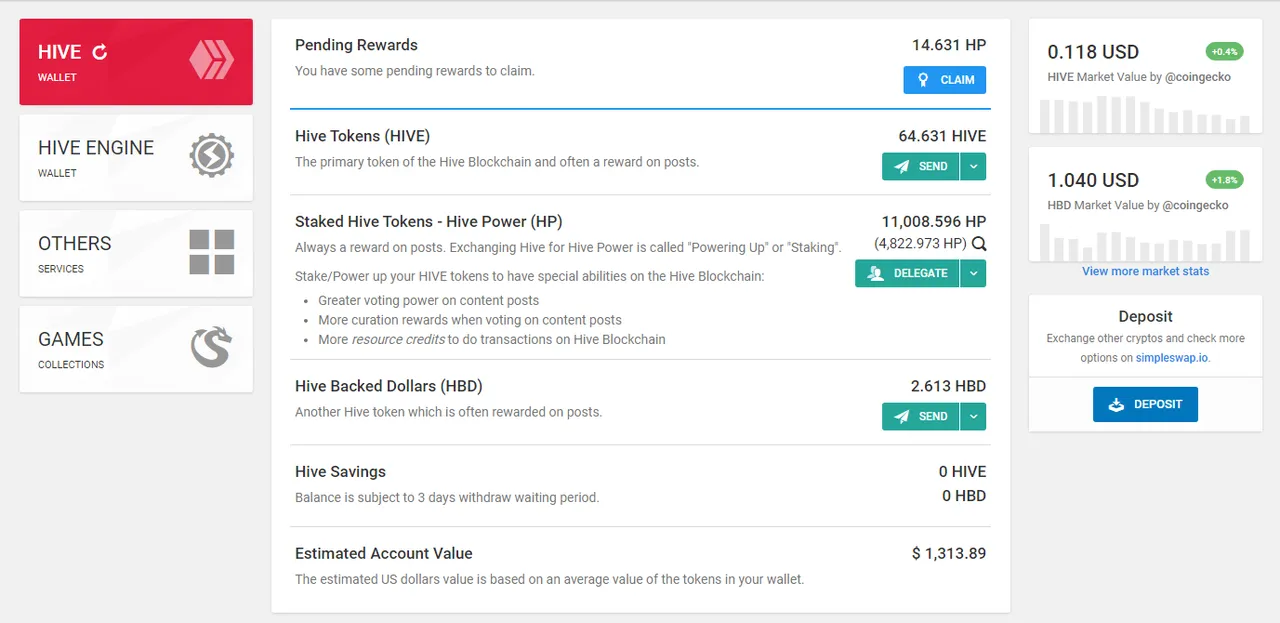The height and width of the screenshot is (623, 1280).
Task: Click the DEPOSIT button
Action: 1145,404
